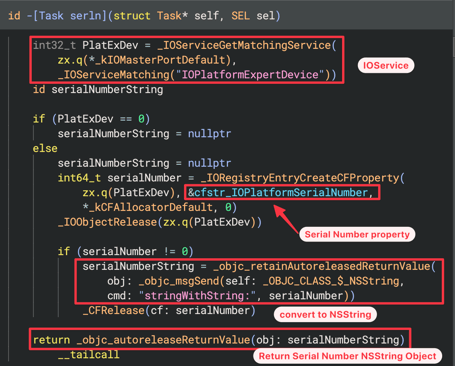
Task: Click "PlatExDev" in the int32_t declaration line
Action: tap(110, 45)
